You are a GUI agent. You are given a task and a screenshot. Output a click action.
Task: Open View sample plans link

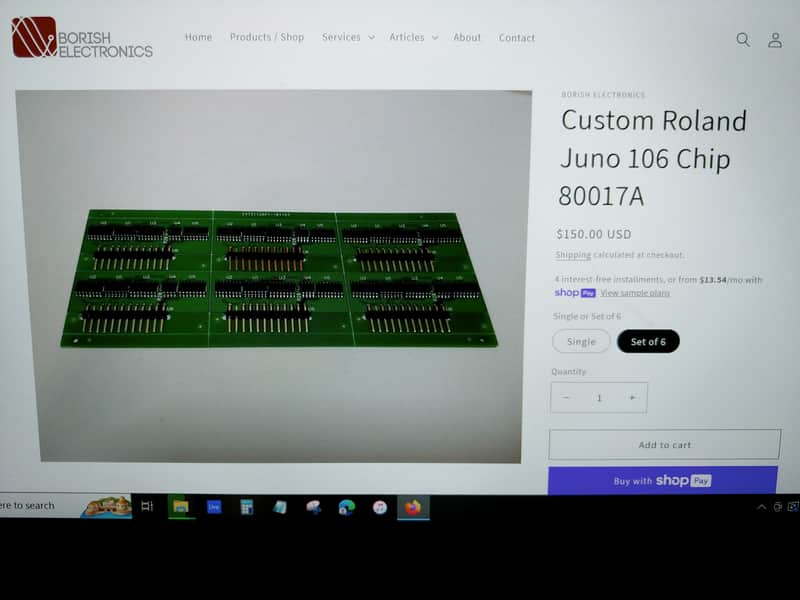(635, 293)
